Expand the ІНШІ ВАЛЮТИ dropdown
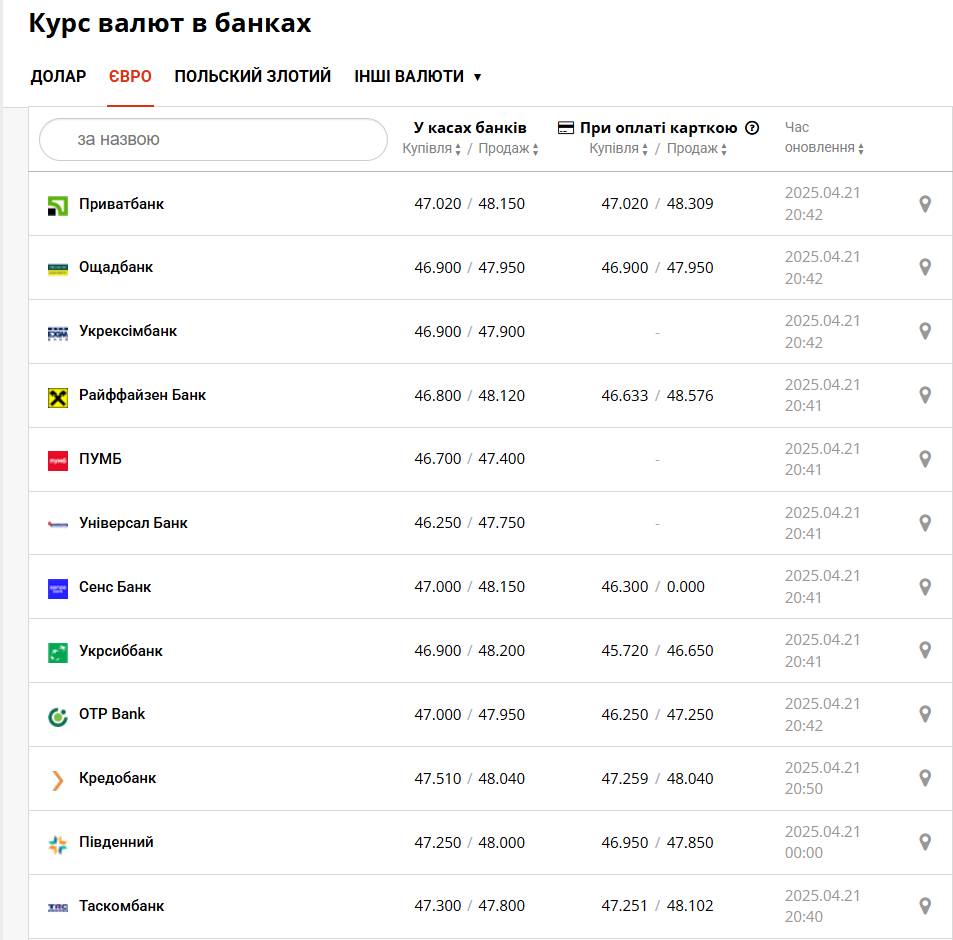Viewport: 953px width, 940px height. tap(418, 77)
